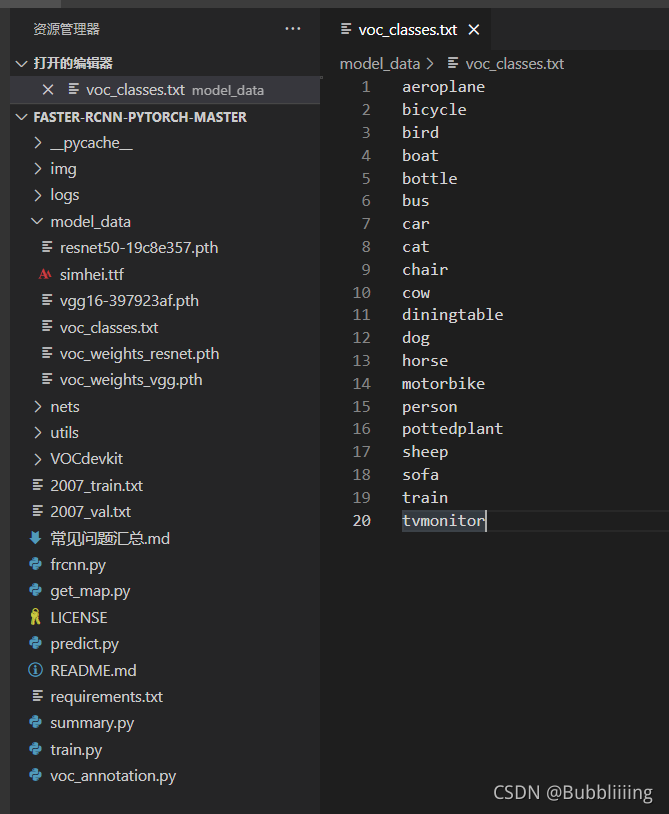Image resolution: width=669 pixels, height=814 pixels.
Task: Open 2007_val.txt file name
Action: [90, 512]
